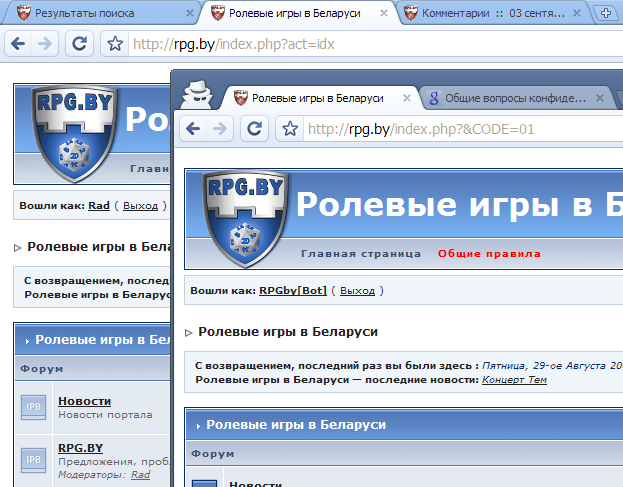Click breadcrumb Ролевые игры в Беларуси, incognito window
The width and height of the screenshot is (623, 487).
click(288, 332)
